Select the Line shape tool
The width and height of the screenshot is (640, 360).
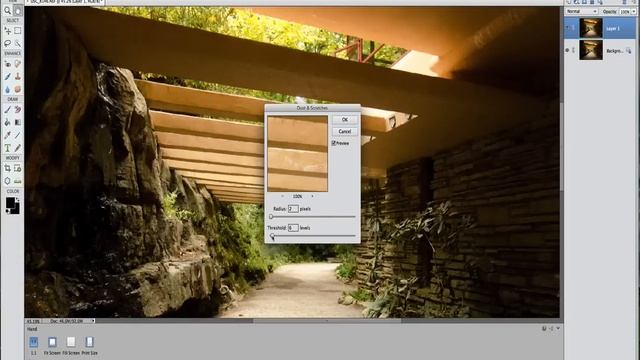18,135
